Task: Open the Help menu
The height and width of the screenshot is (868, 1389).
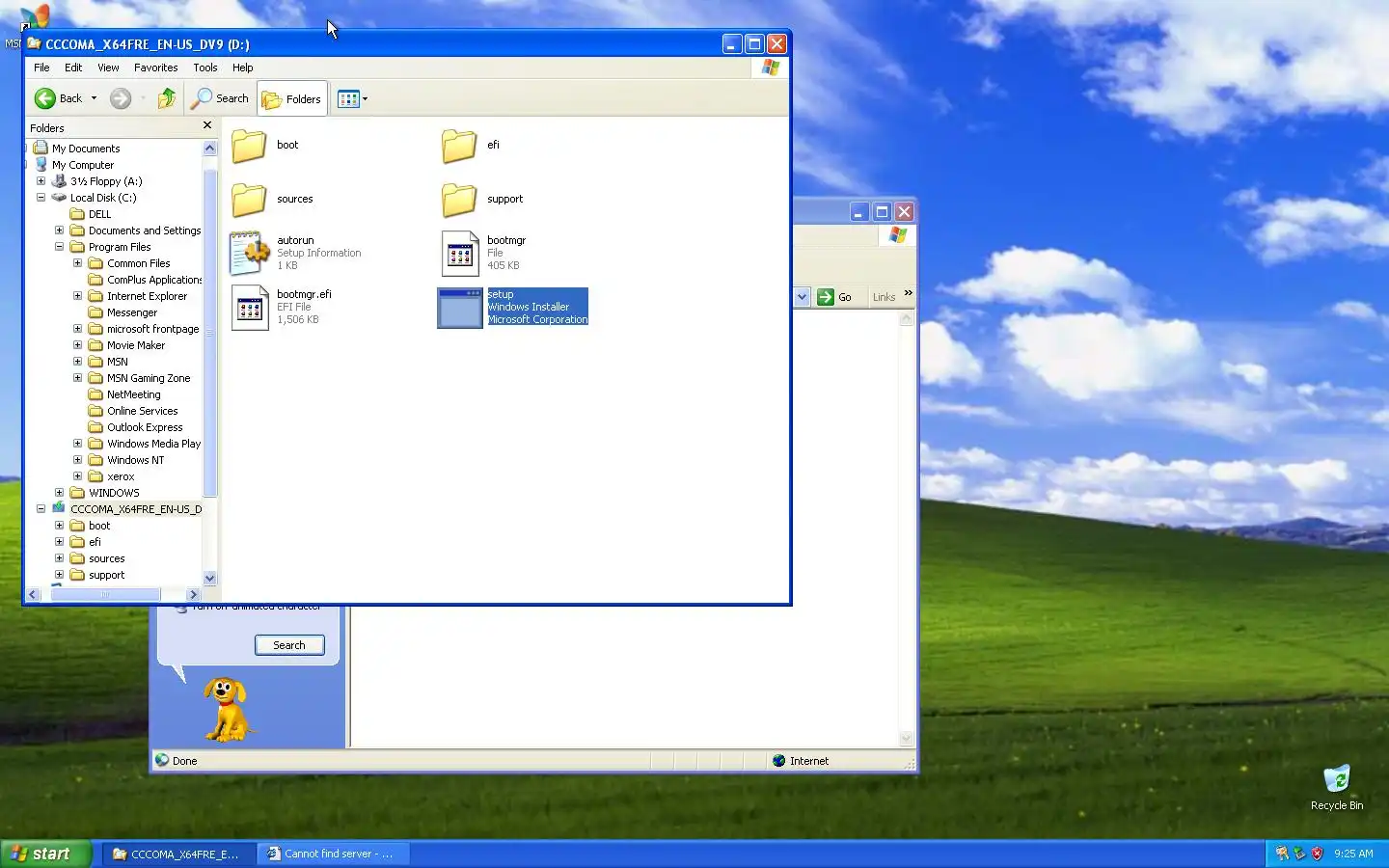Action: (242, 68)
